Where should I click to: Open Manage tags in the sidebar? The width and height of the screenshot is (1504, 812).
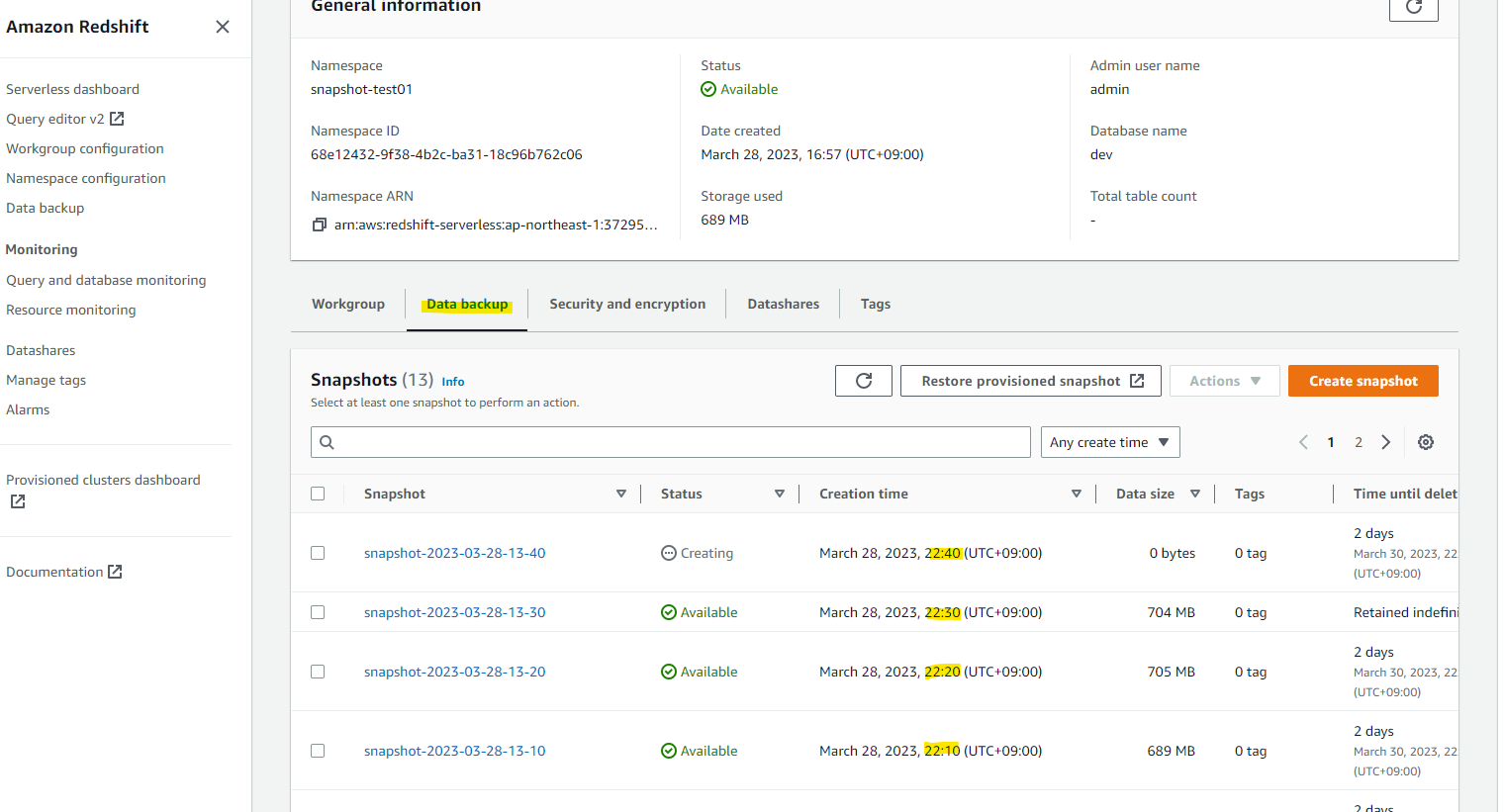pos(46,380)
